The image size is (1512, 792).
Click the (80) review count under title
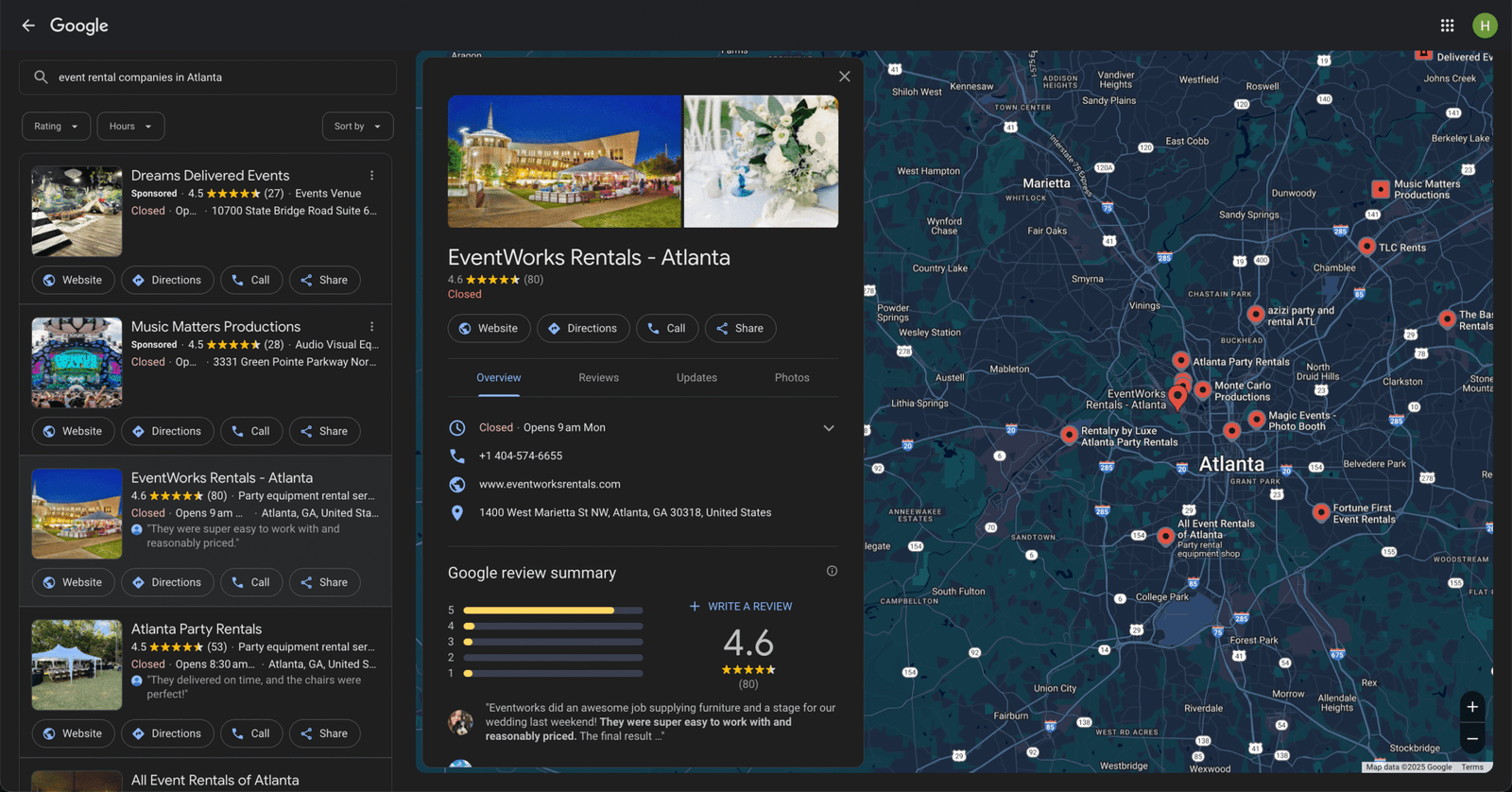point(534,280)
